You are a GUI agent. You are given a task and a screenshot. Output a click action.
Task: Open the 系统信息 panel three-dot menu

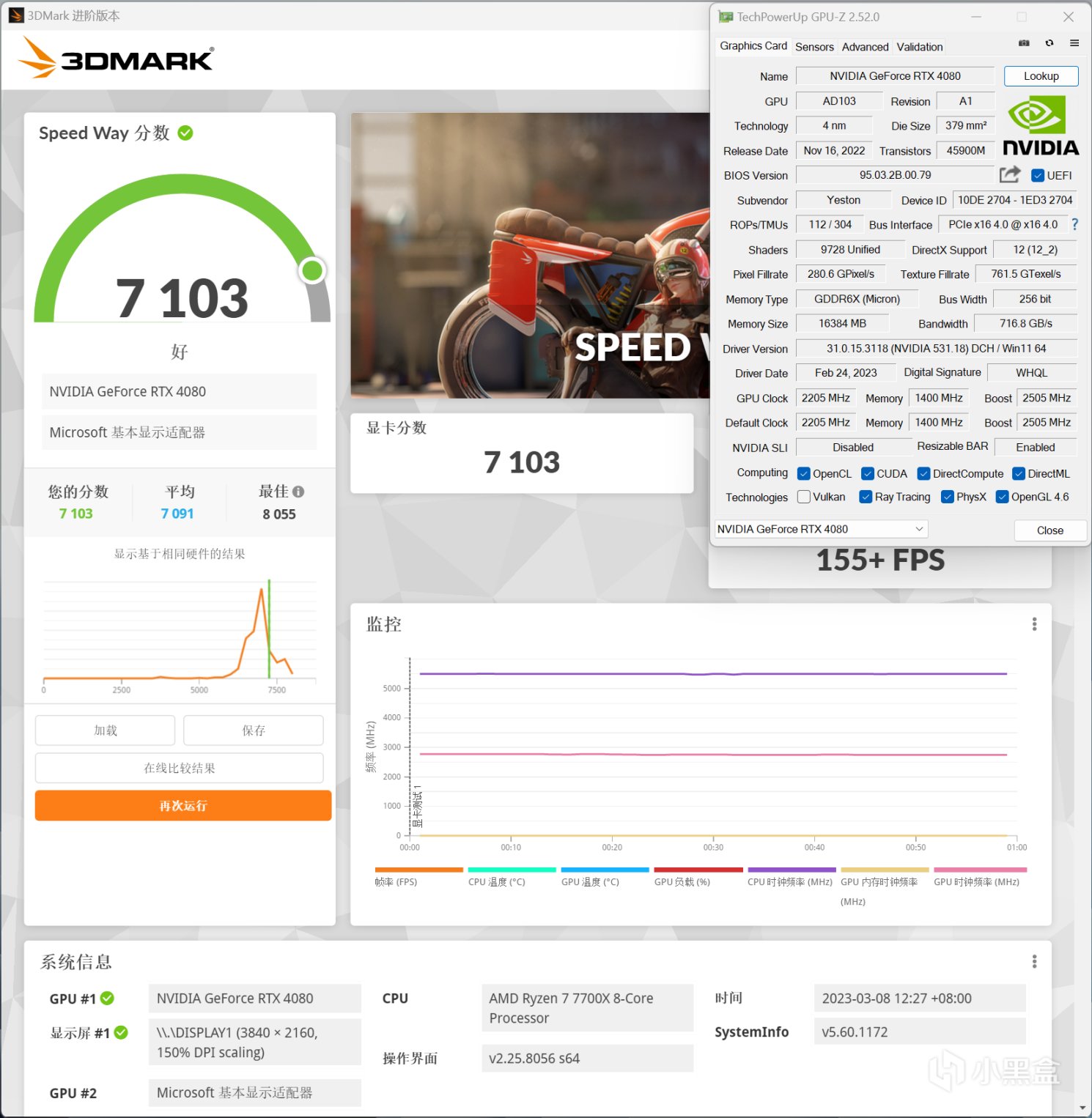tap(1034, 960)
